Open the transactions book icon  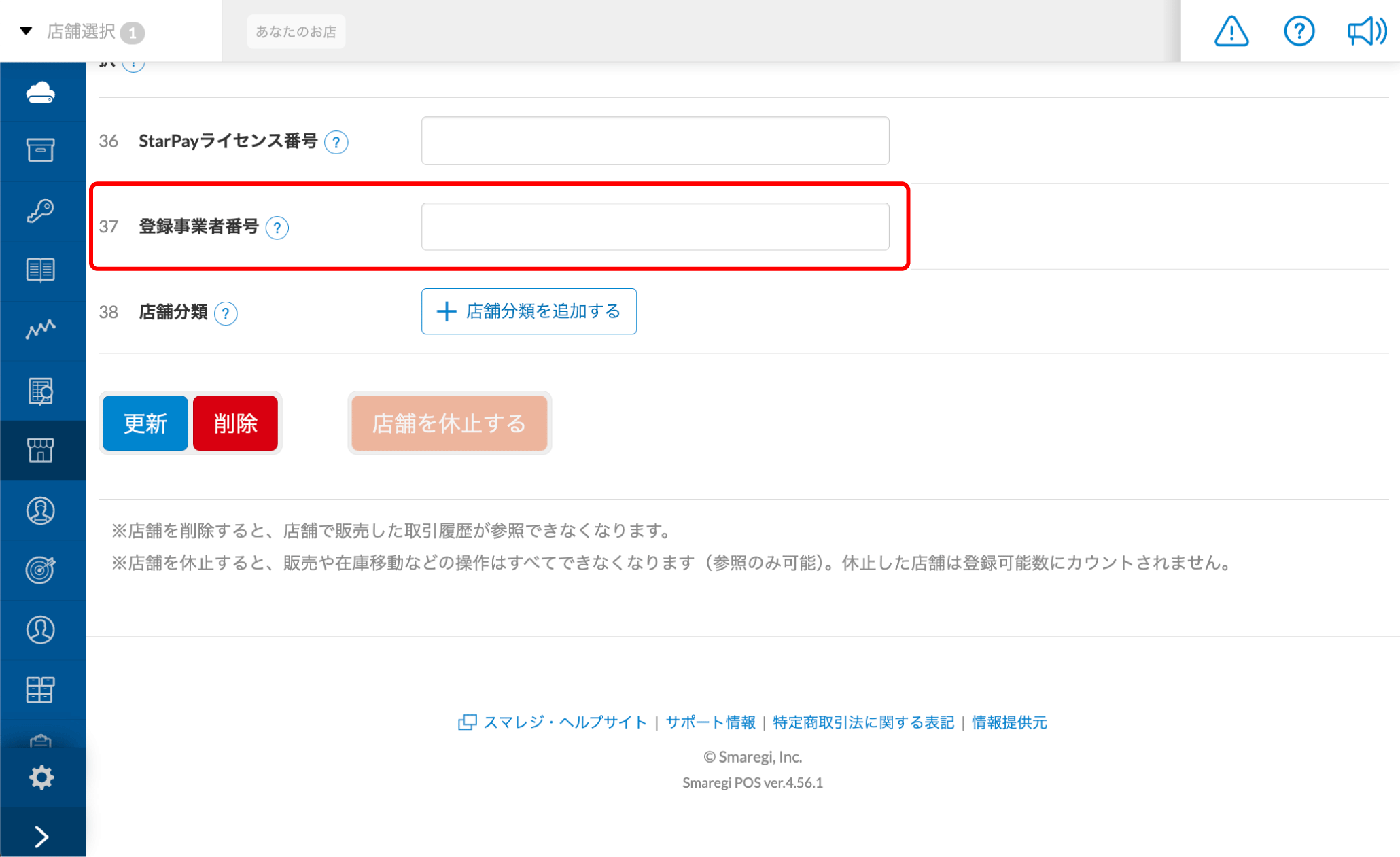click(42, 270)
